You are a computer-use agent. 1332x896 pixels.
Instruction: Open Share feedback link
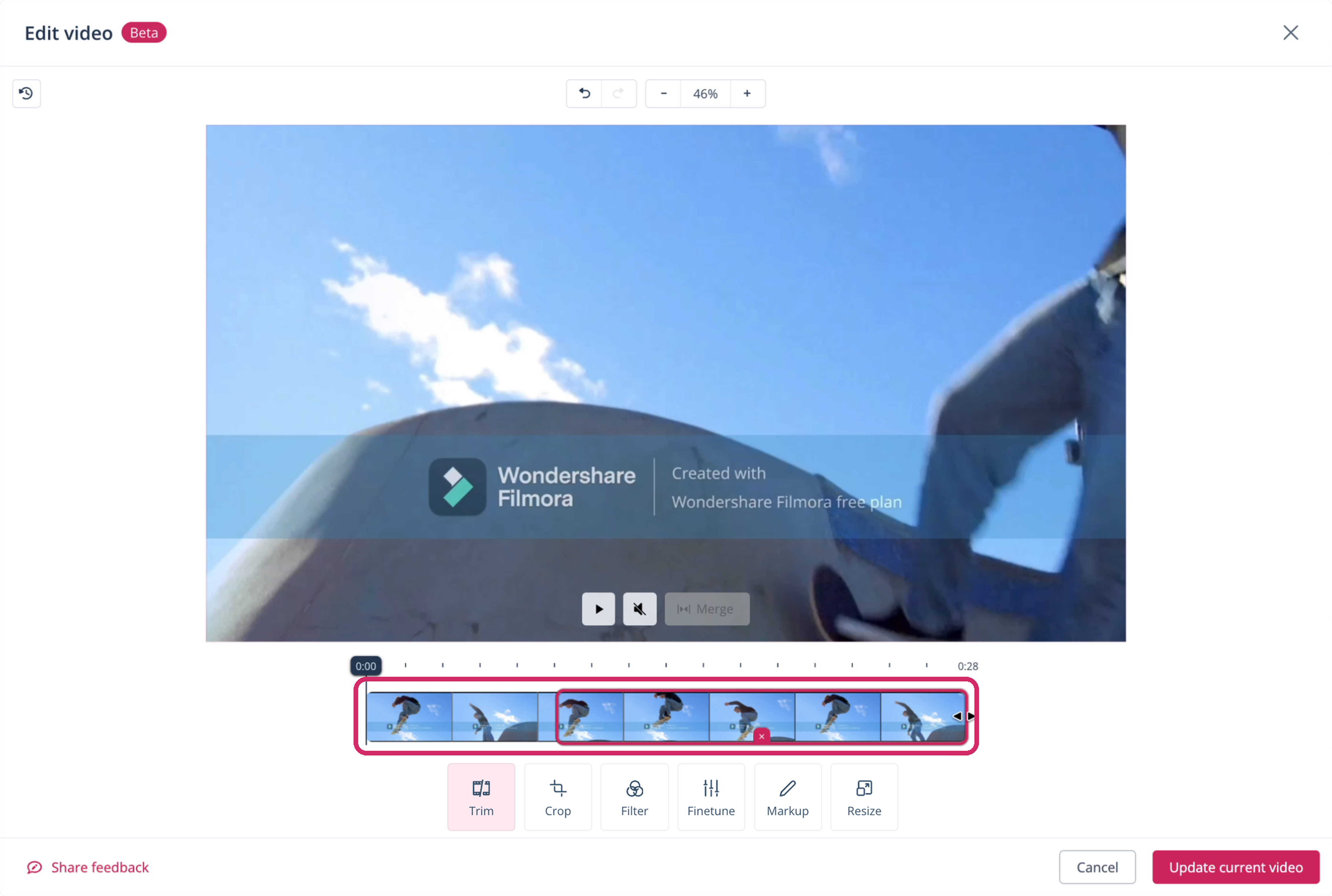pos(88,867)
